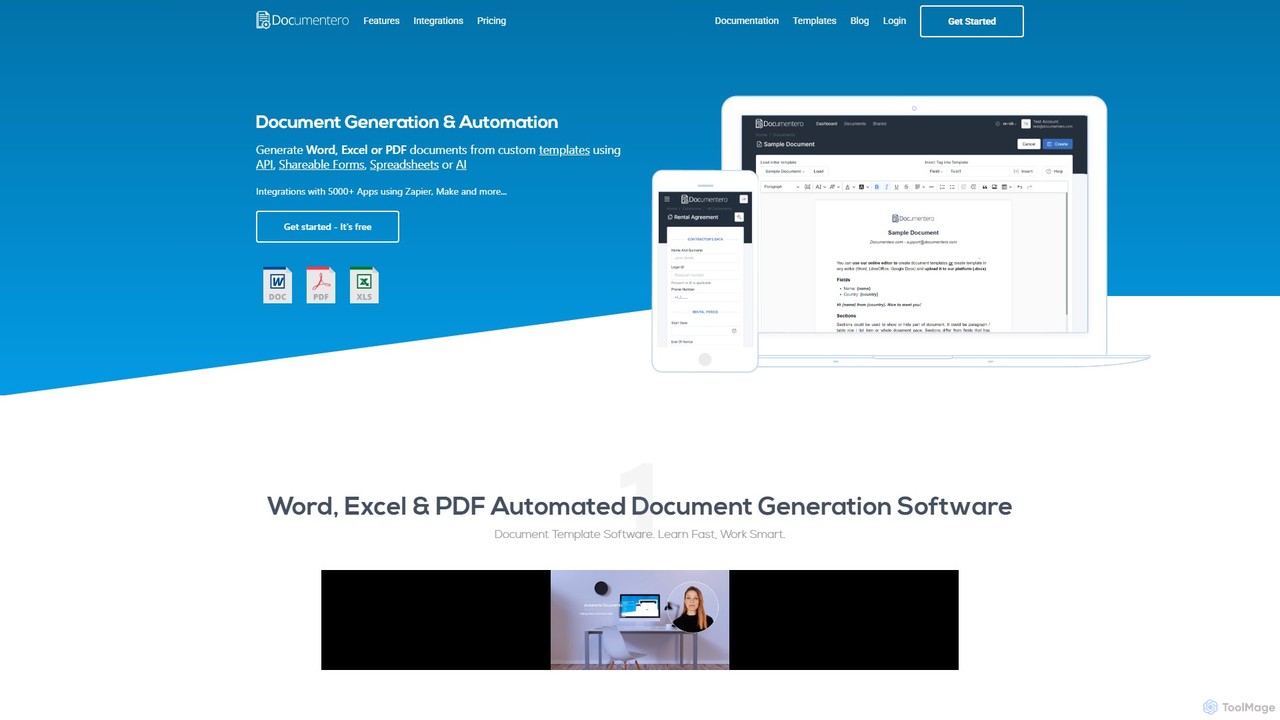Click the Excel XLS file icon
Viewport: 1280px width, 720px height.
pyautogui.click(x=364, y=285)
